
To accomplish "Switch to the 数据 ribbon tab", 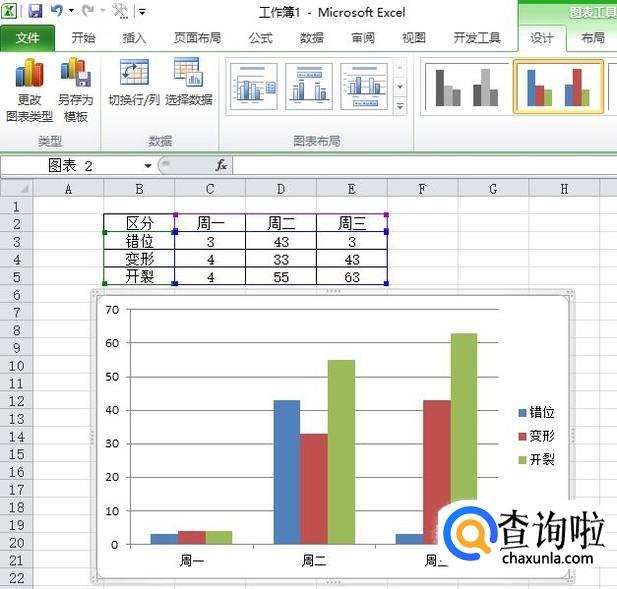I will point(311,38).
